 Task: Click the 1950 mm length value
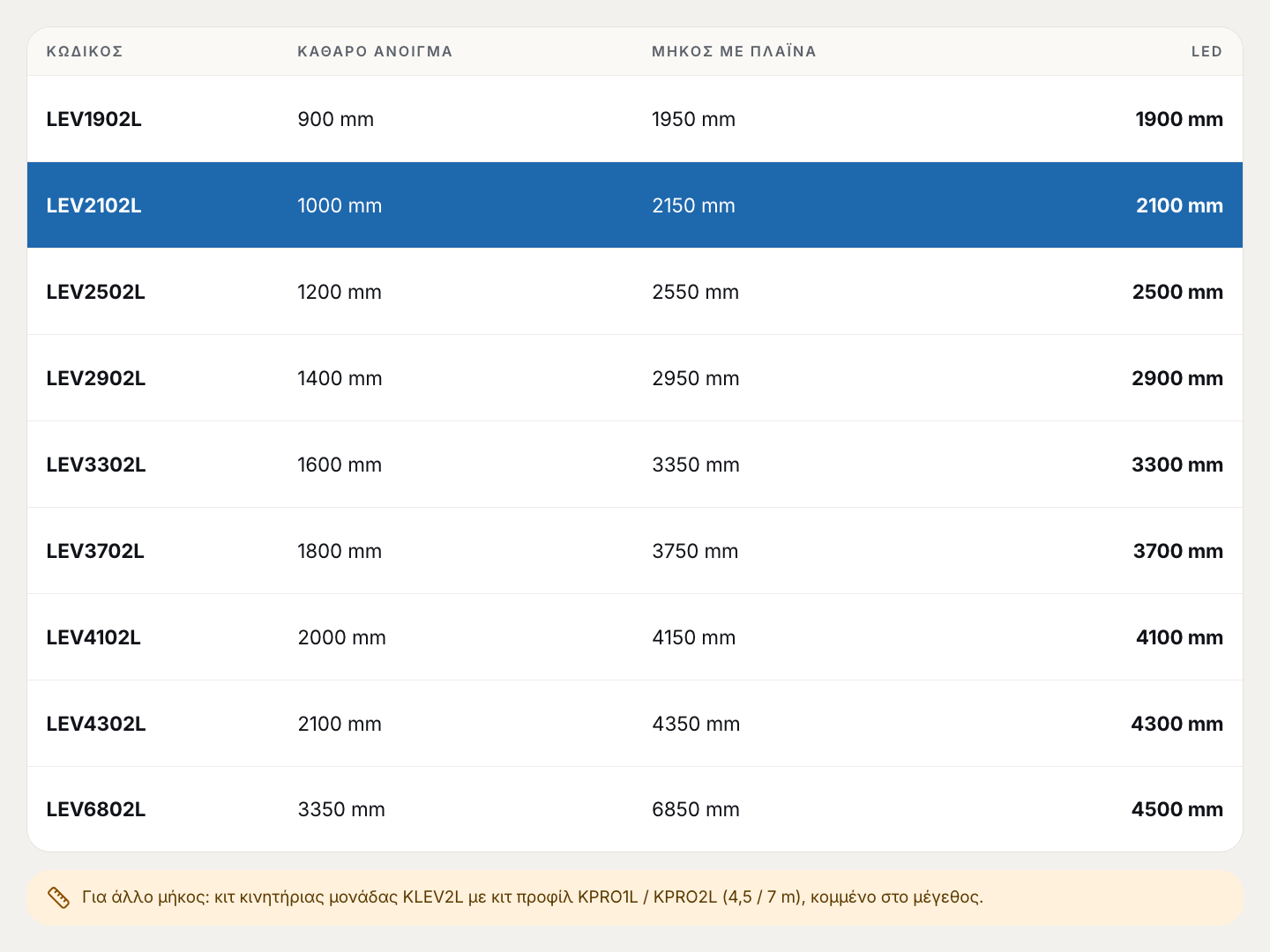click(693, 119)
